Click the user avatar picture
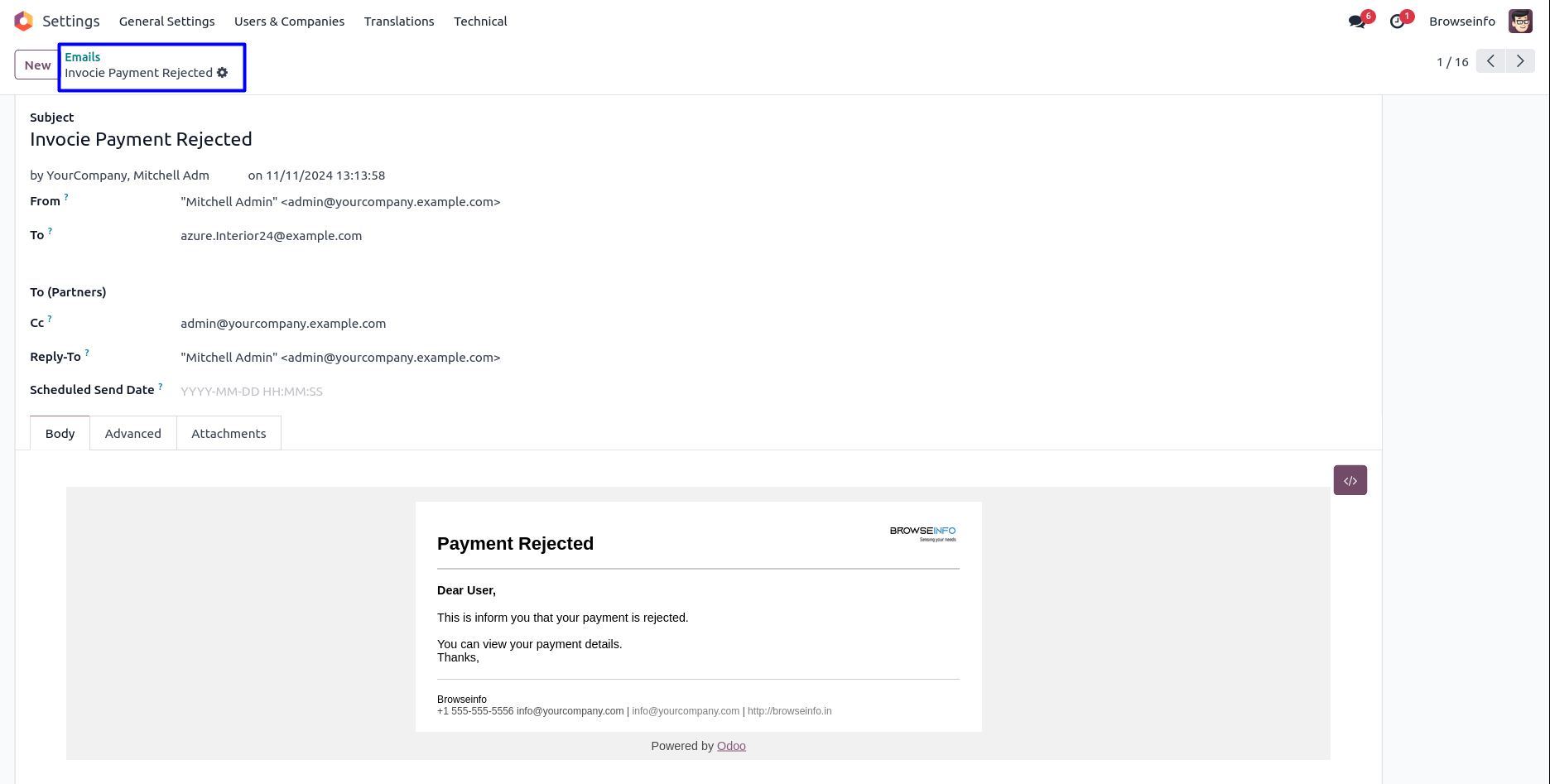 (x=1520, y=22)
